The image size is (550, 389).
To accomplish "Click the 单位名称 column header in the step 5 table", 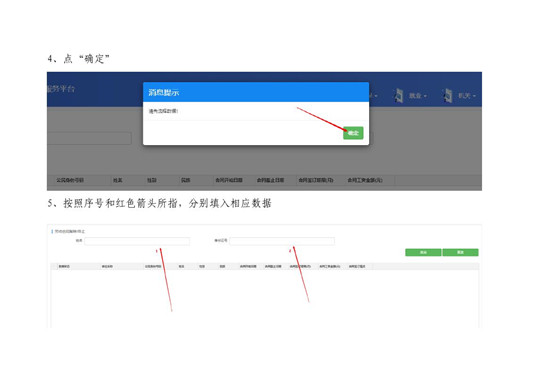I will [107, 267].
